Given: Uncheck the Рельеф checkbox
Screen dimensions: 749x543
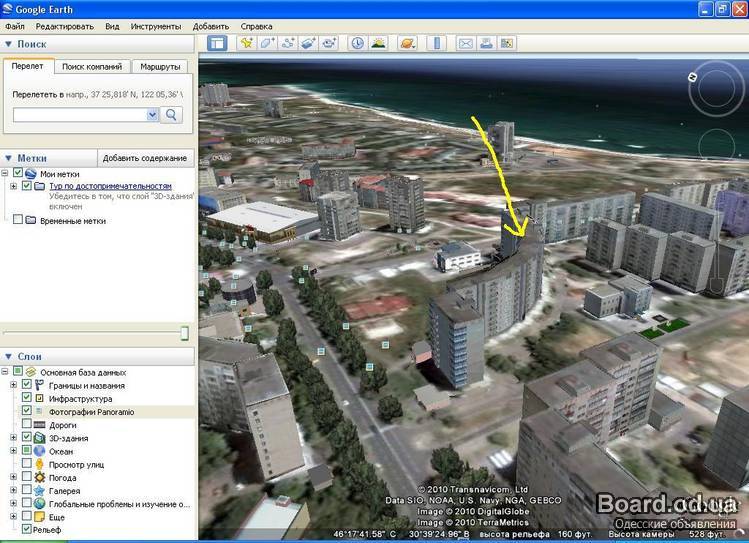Looking at the screenshot, I should tap(27, 529).
